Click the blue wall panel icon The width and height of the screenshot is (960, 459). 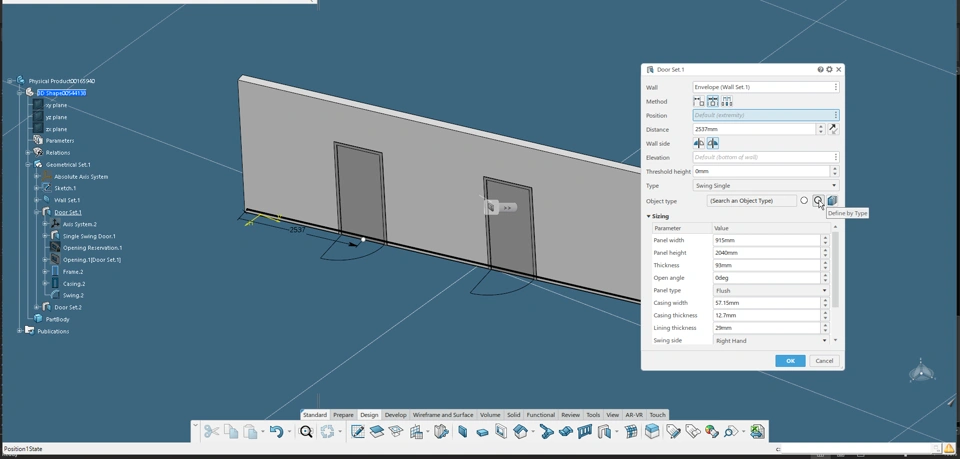[462, 431]
